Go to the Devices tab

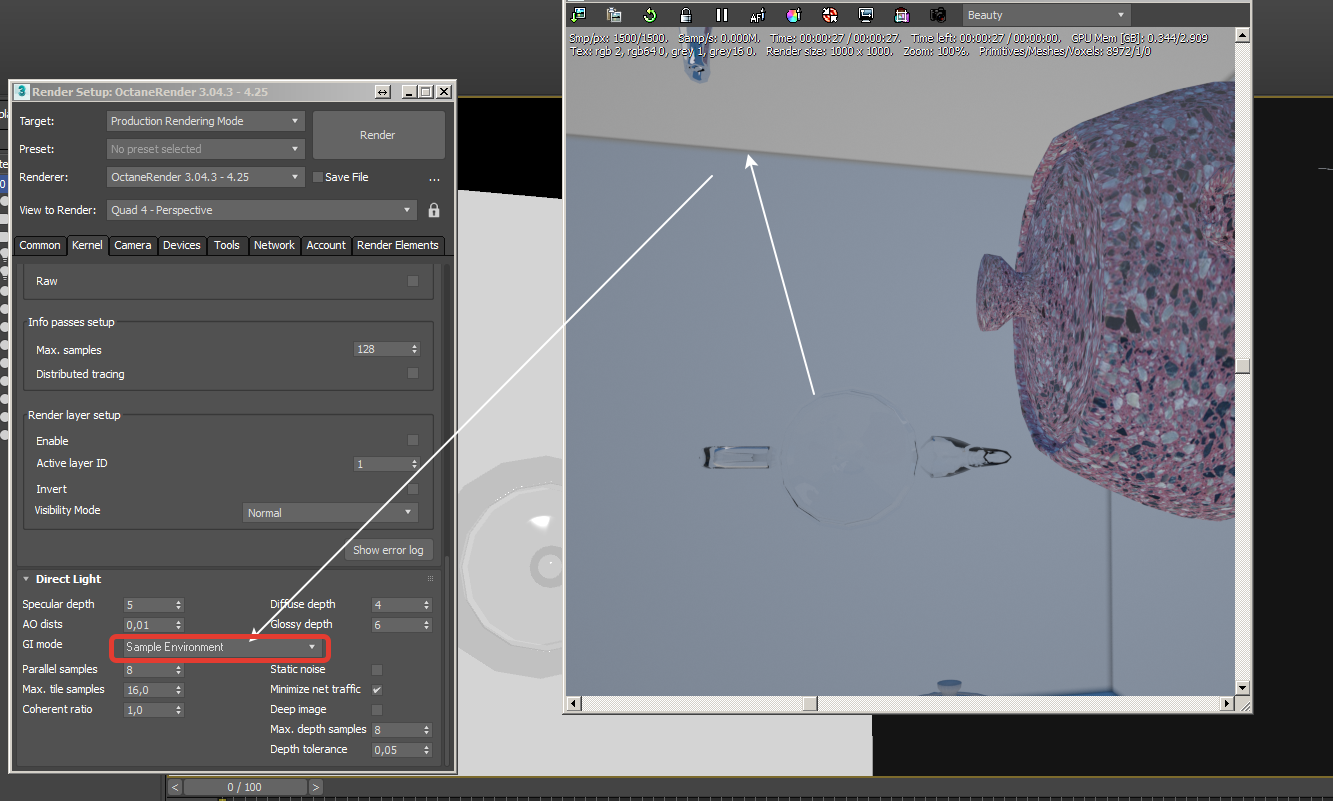pyautogui.click(x=182, y=245)
